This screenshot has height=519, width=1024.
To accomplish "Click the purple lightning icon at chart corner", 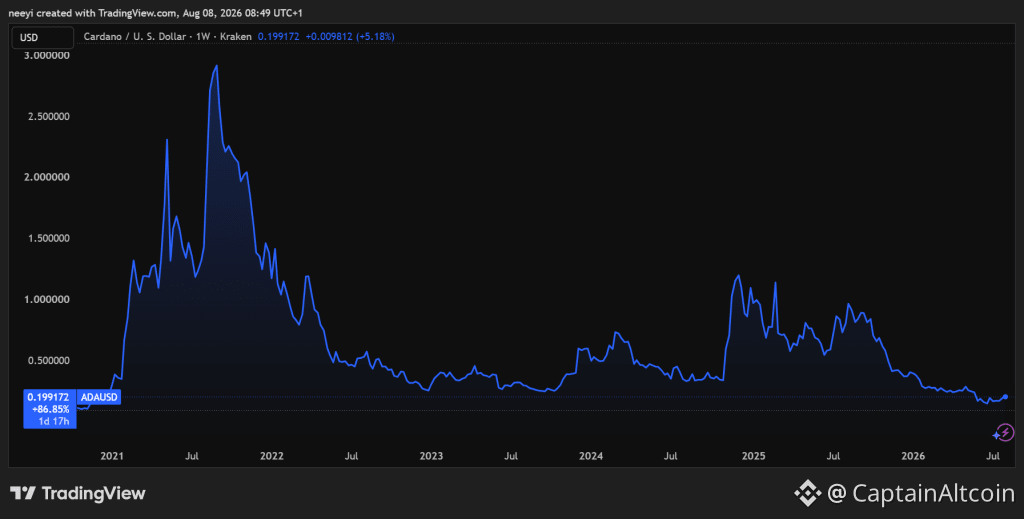I will coord(1004,432).
